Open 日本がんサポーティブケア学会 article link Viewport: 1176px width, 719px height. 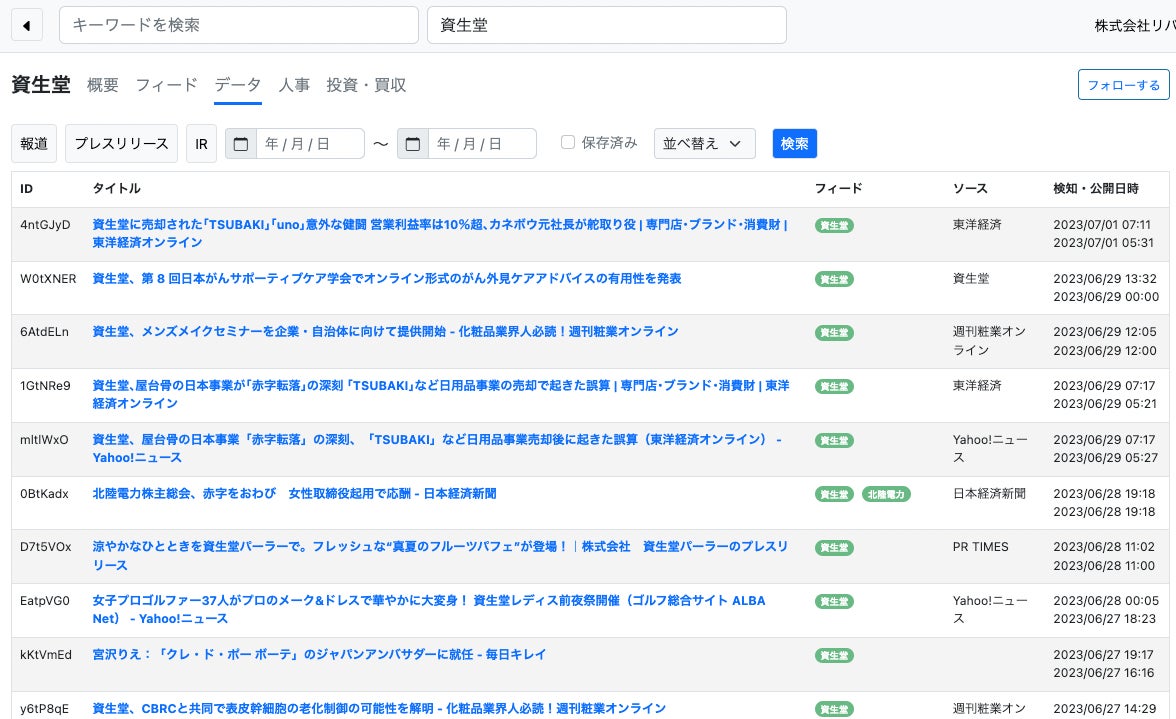coord(386,279)
